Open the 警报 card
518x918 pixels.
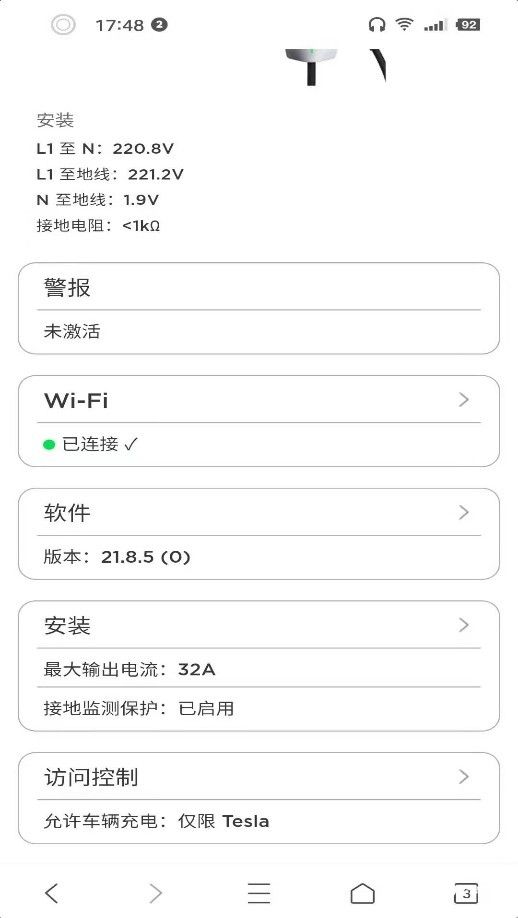point(259,308)
